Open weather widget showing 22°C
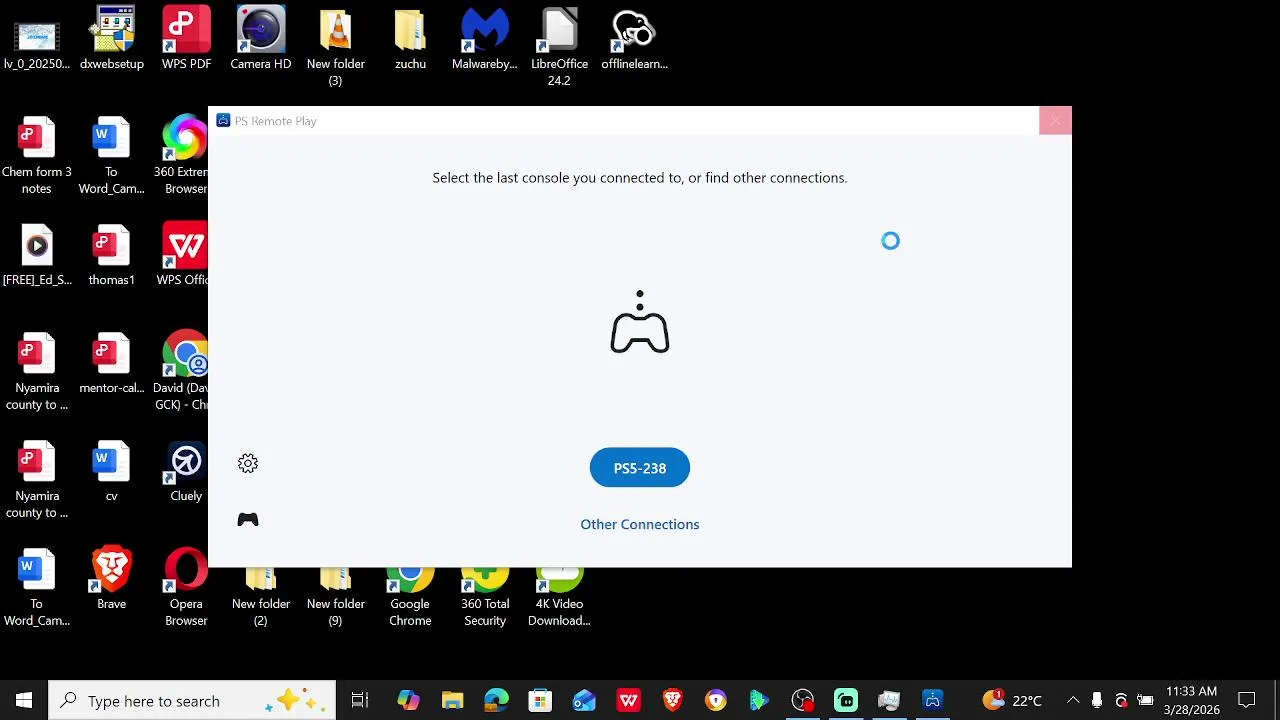 [x=1012, y=700]
